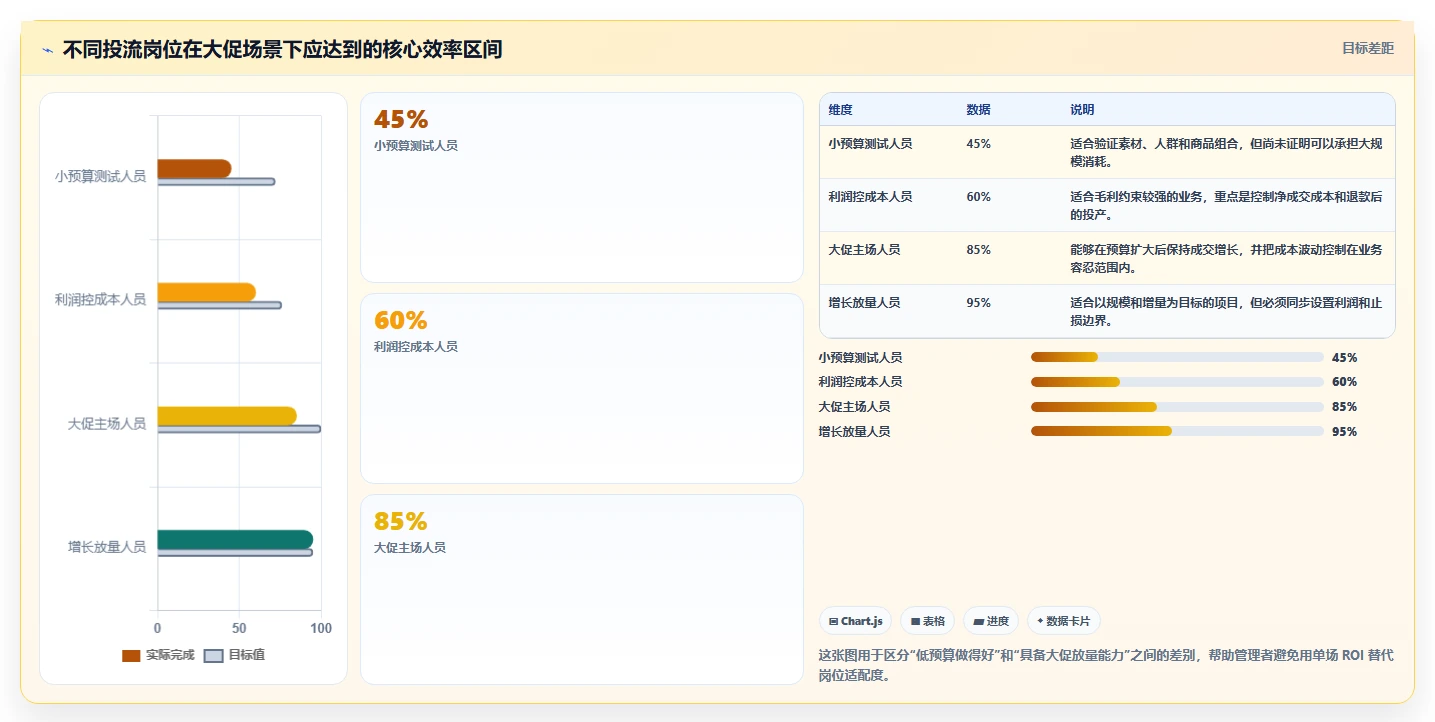Click the 大促主场人员 chart axis label
The height and width of the screenshot is (722, 1435).
point(107,424)
